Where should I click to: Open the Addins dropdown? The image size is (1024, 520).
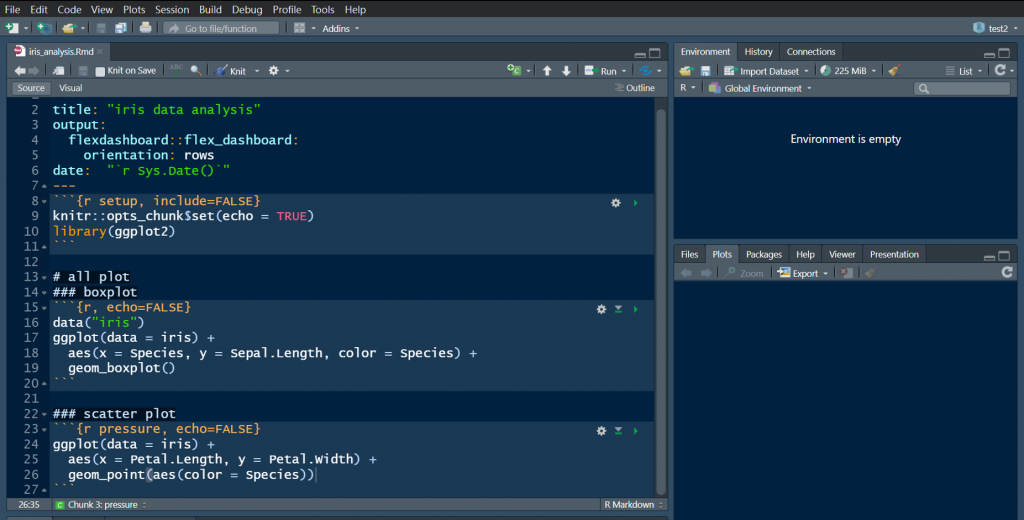click(340, 28)
